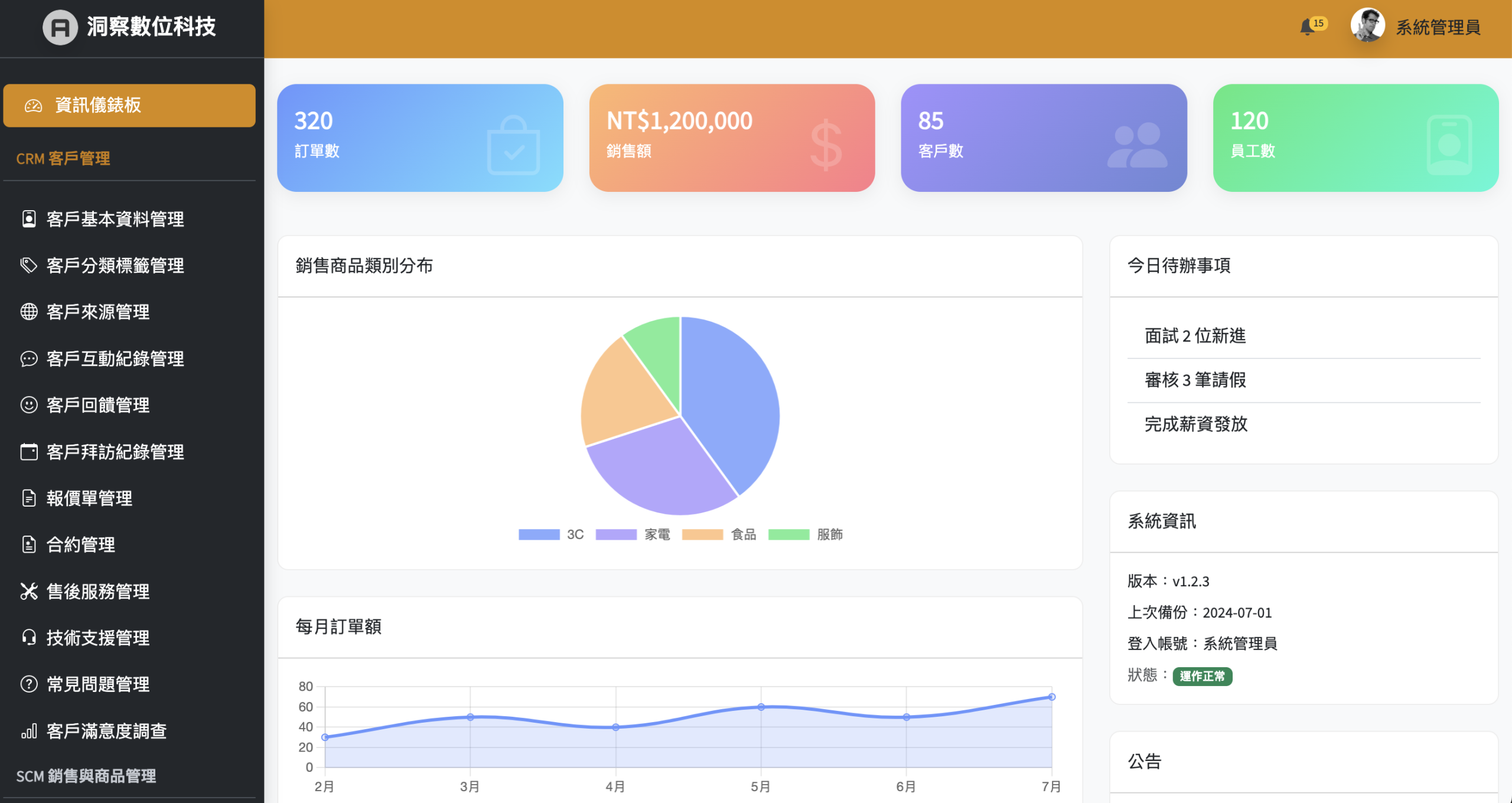Click the globe icon for customer source
The image size is (1512, 803).
coord(28,312)
